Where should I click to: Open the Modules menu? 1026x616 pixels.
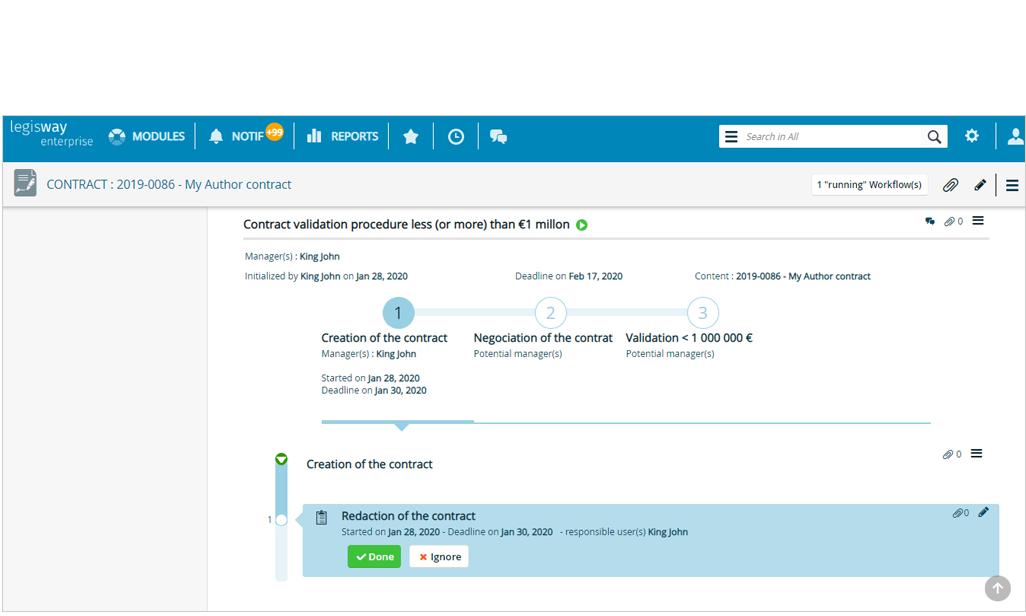tap(147, 136)
